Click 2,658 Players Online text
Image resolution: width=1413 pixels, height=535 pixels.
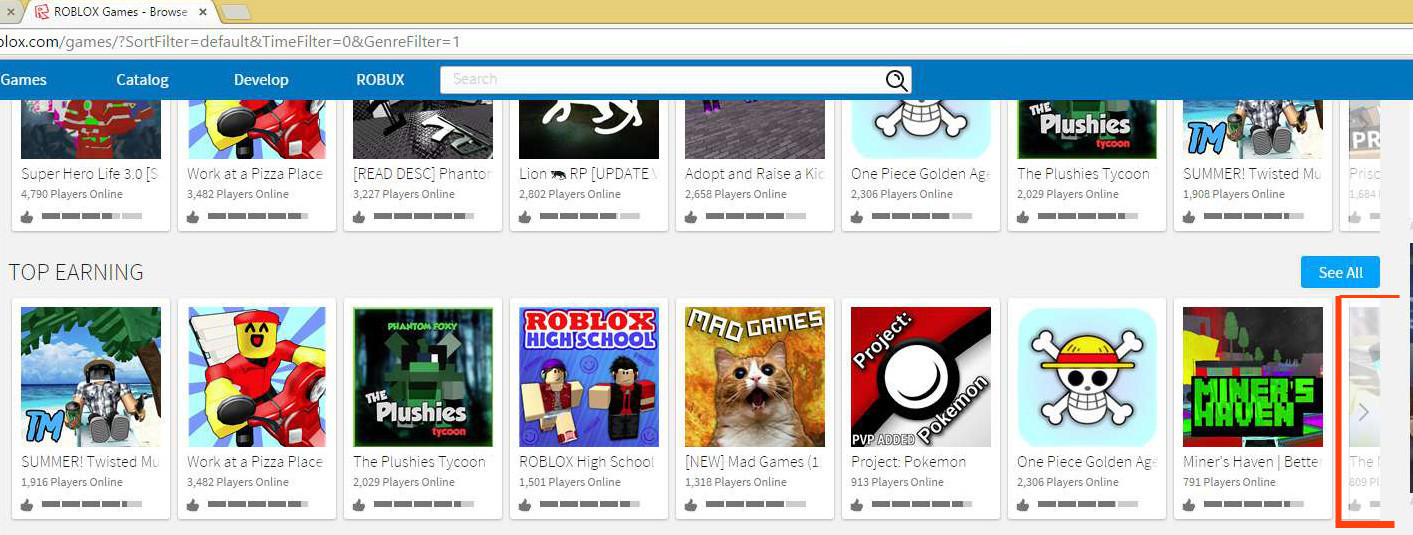tap(736, 194)
